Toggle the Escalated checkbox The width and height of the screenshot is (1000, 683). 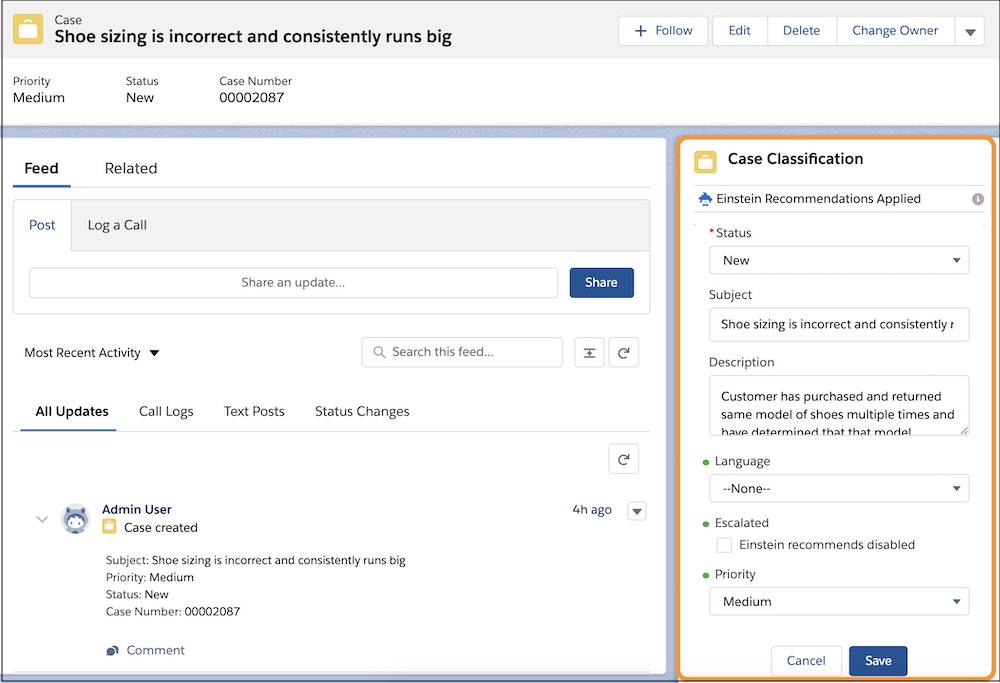click(724, 545)
